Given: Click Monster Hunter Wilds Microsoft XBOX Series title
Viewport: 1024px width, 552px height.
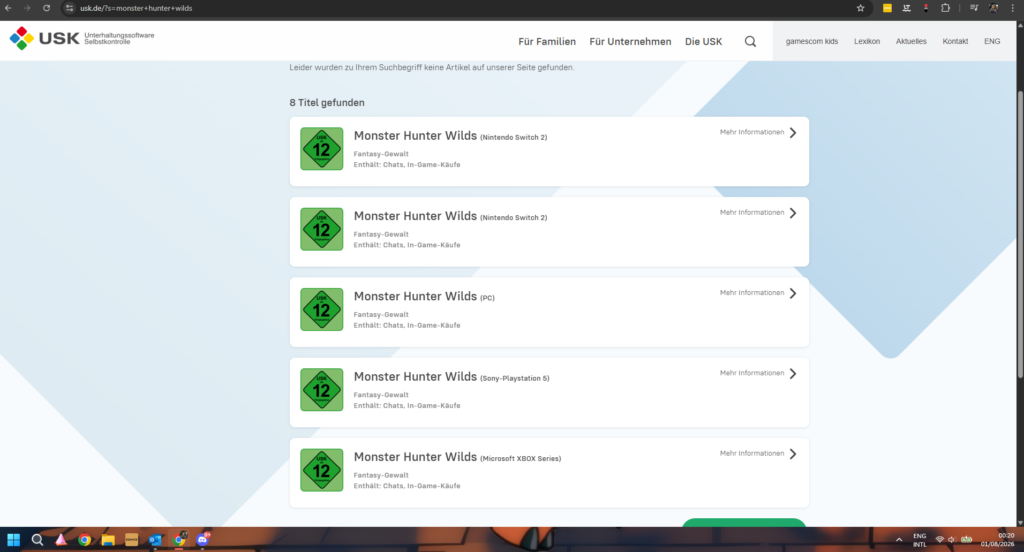Looking at the screenshot, I should (457, 457).
